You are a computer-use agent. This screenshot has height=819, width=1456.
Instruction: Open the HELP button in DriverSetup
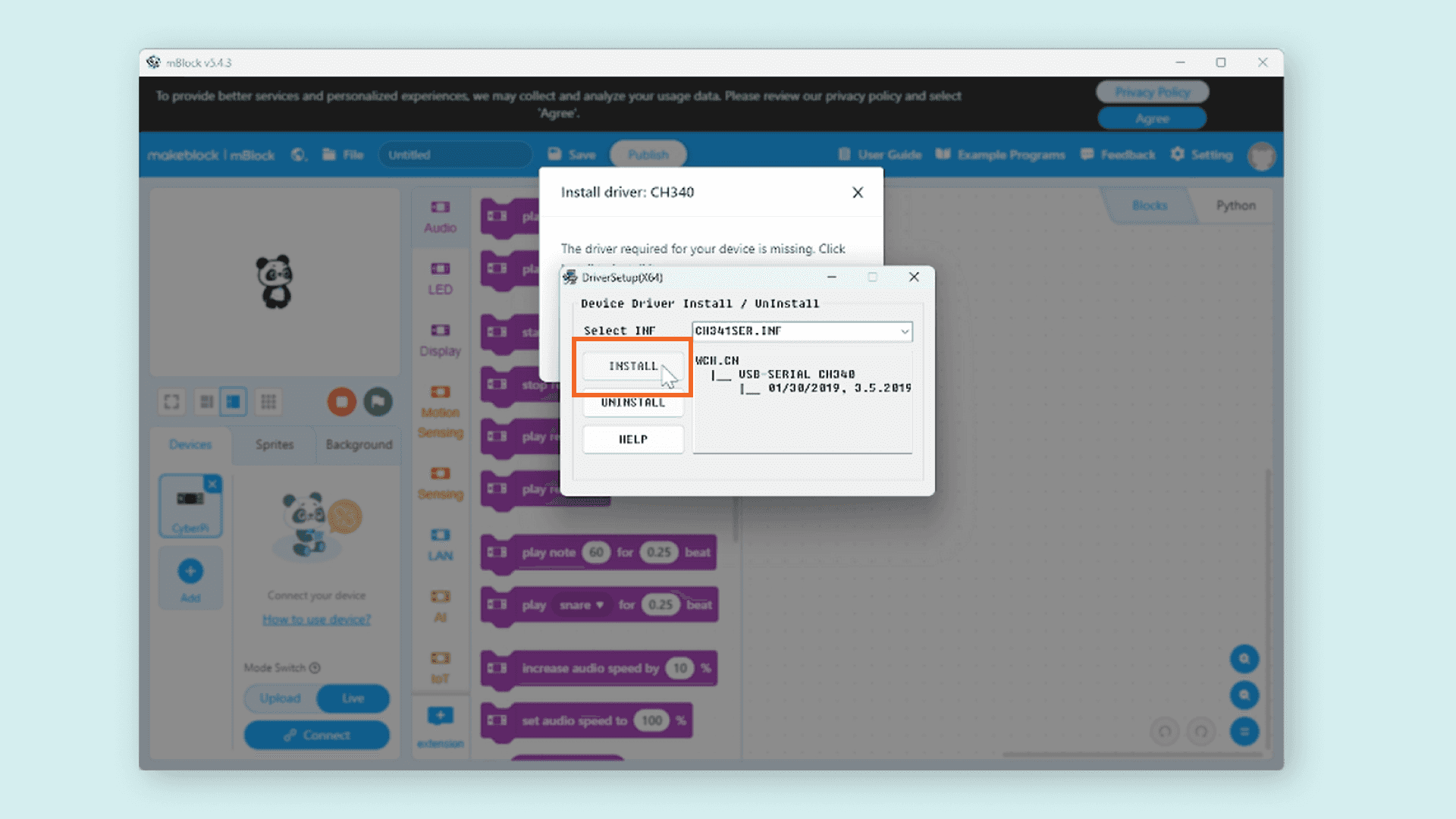632,439
